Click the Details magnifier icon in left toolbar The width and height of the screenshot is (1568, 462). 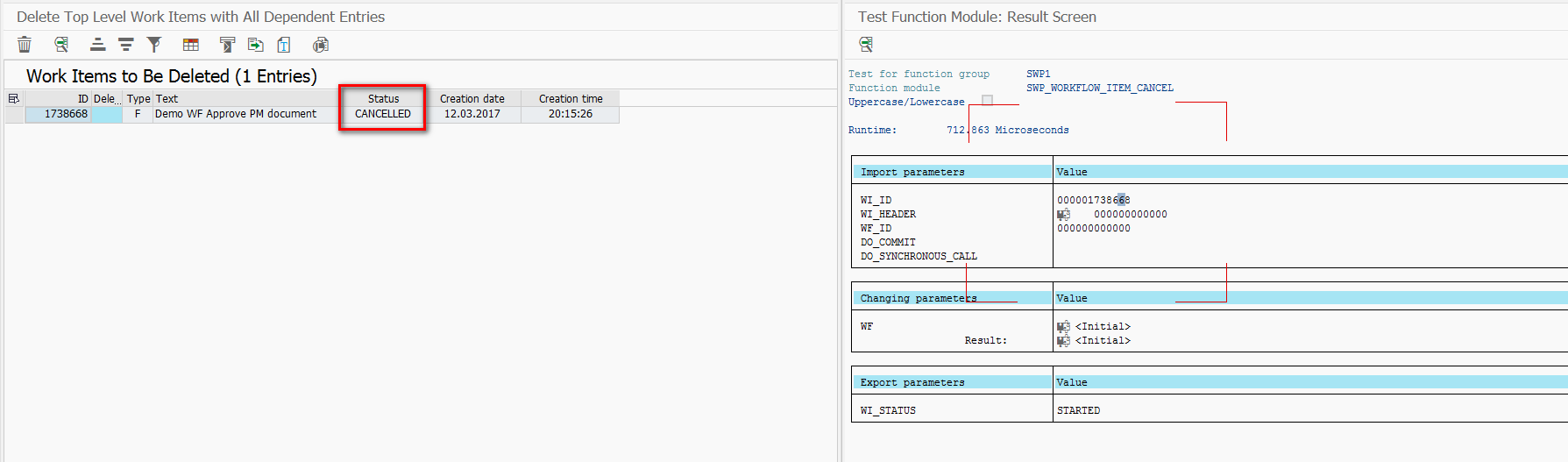61,45
